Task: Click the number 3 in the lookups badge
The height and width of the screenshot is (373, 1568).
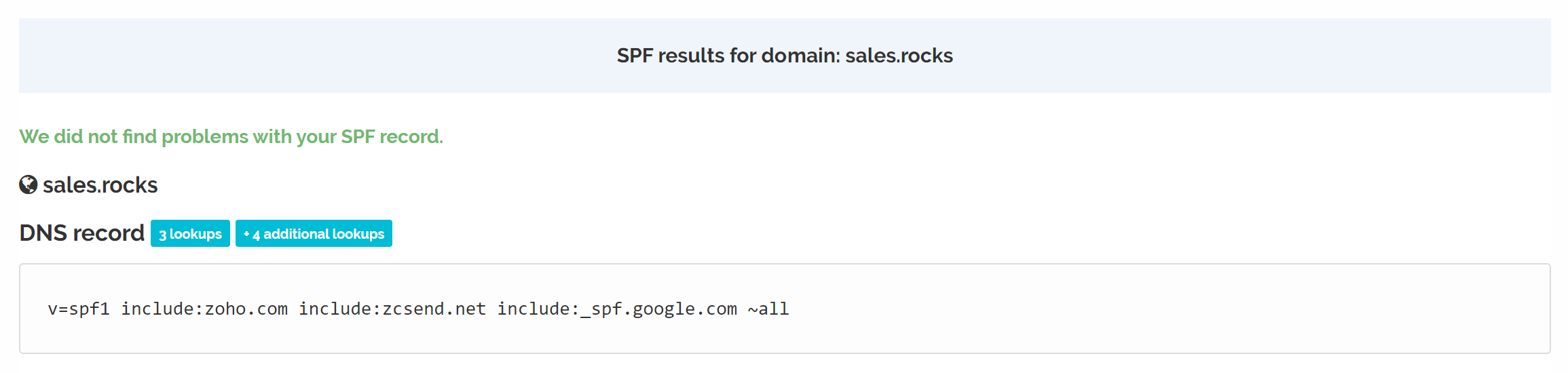Action: (163, 235)
